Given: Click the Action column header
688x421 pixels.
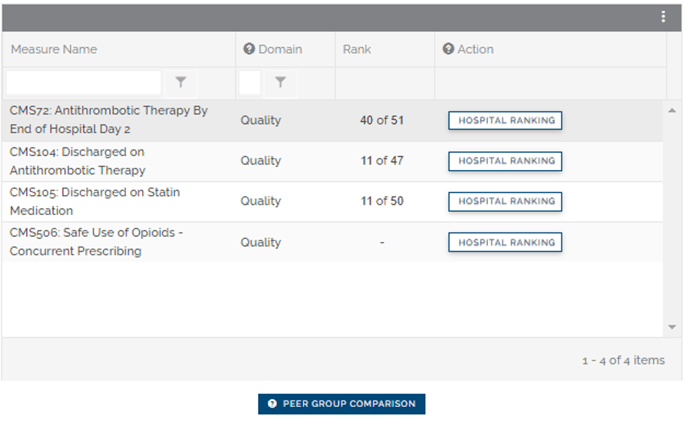Looking at the screenshot, I should point(476,49).
